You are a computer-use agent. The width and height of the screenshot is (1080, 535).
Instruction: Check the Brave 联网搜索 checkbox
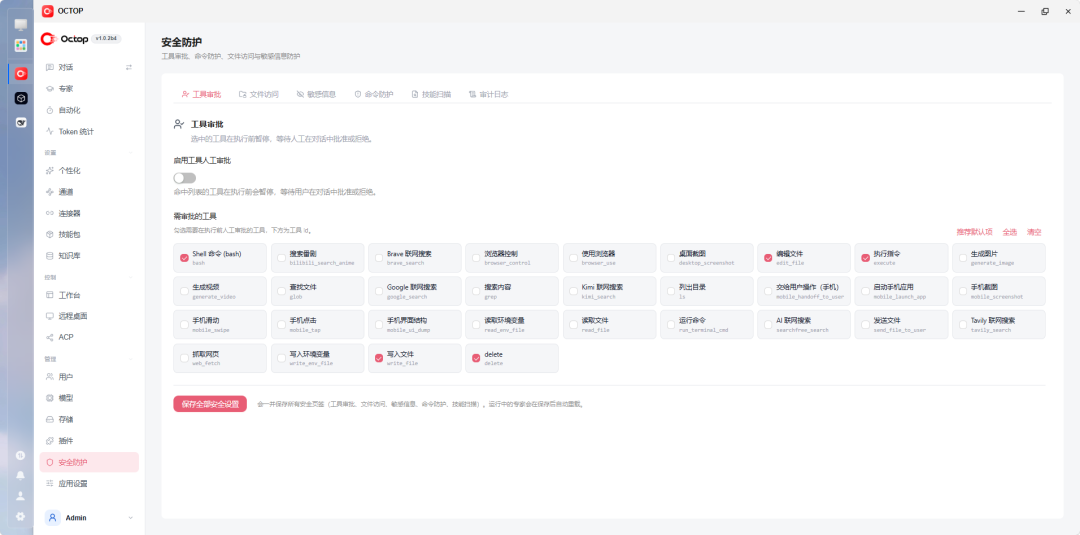(x=379, y=258)
